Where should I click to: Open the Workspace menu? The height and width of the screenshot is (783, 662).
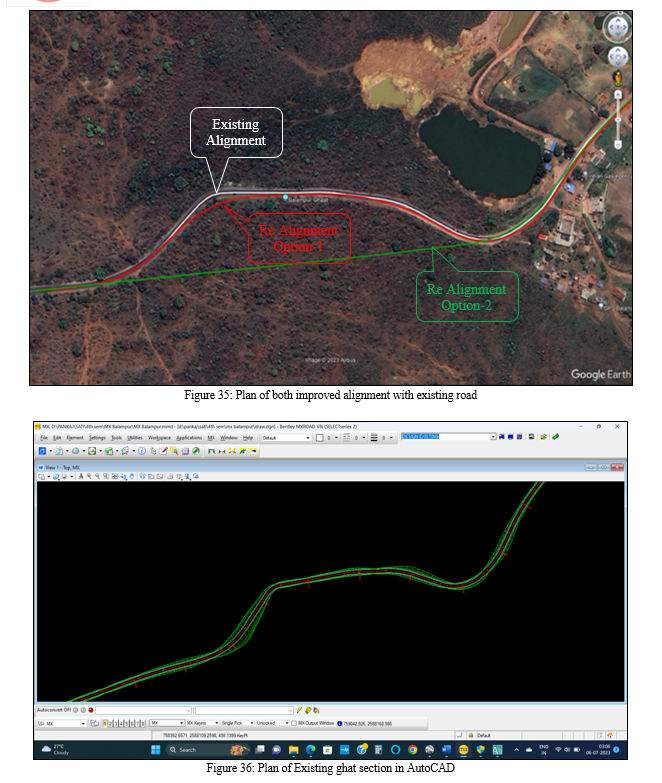point(159,438)
